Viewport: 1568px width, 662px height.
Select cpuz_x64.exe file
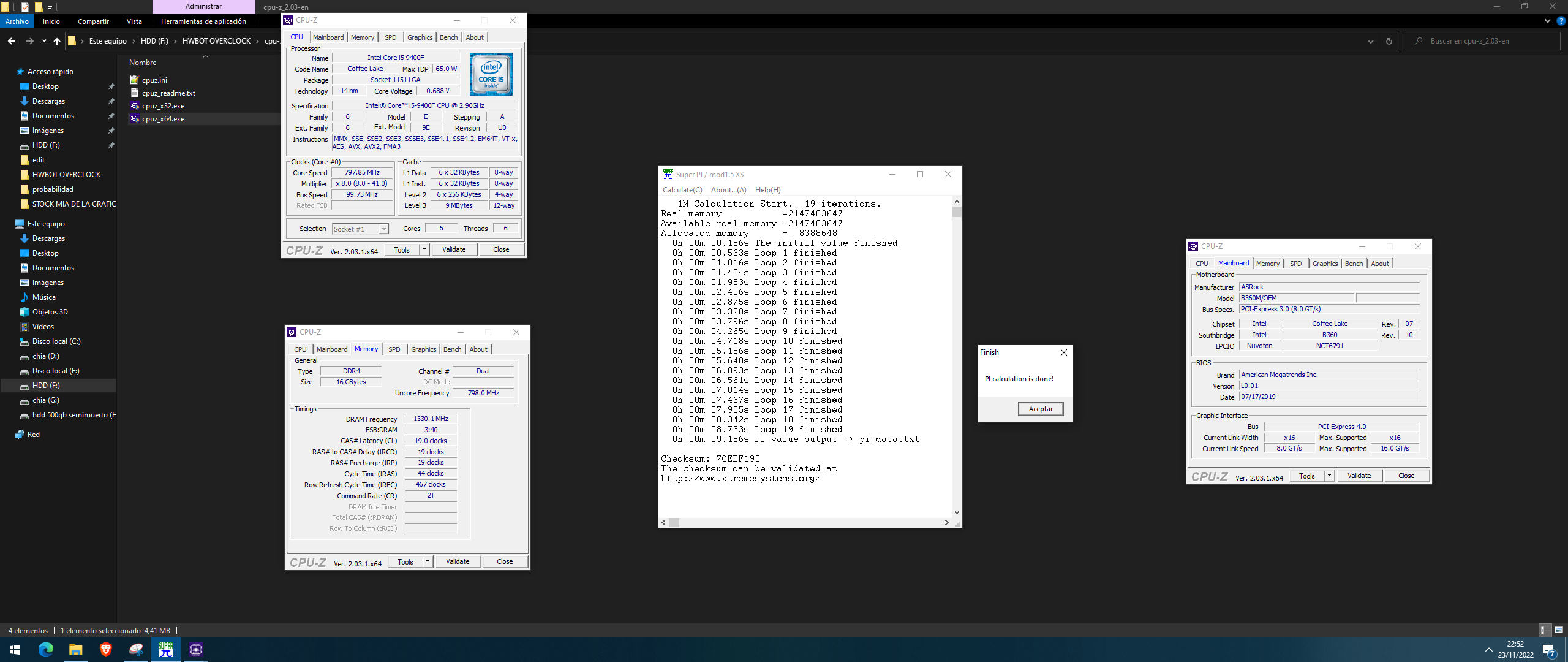point(163,119)
